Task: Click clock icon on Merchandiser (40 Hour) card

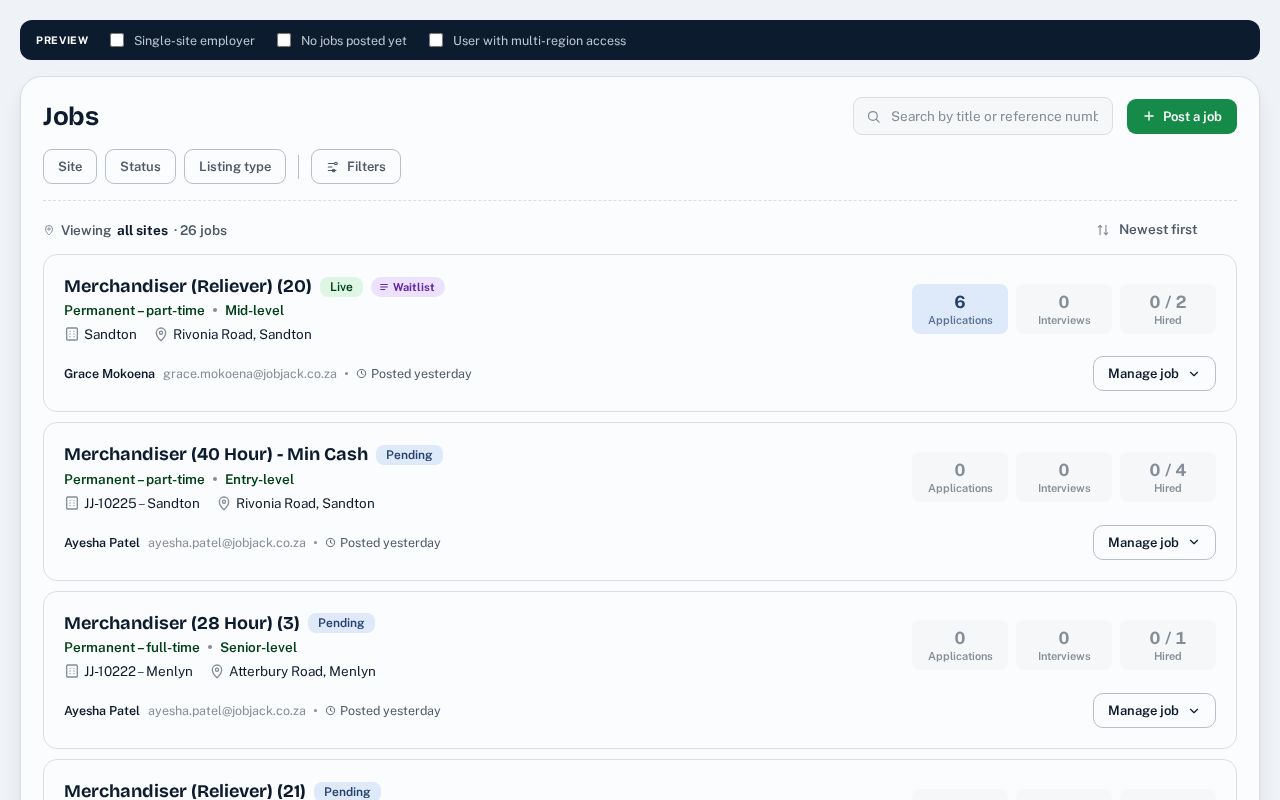Action: click(331, 543)
